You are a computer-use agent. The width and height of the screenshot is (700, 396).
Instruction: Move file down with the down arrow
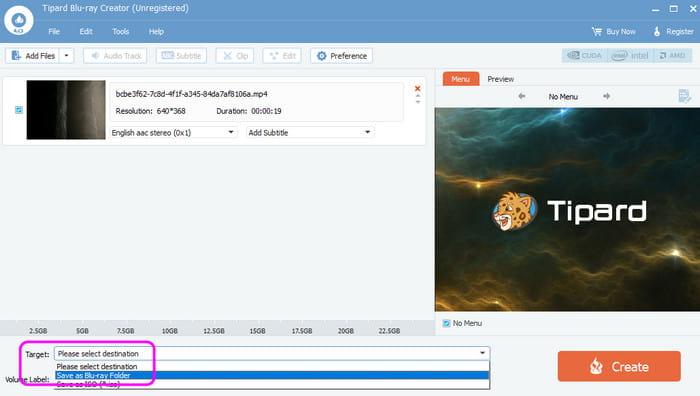click(x=418, y=102)
